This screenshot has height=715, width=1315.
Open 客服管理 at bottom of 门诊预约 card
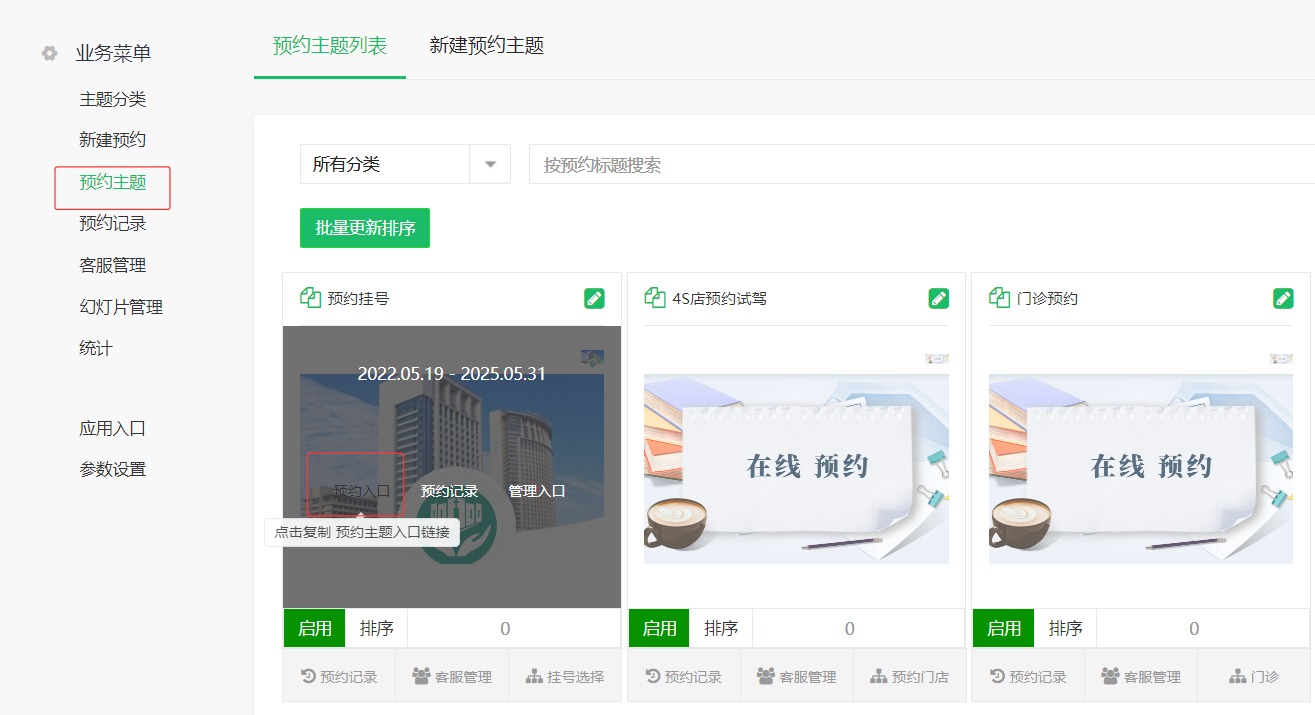(x=1141, y=677)
